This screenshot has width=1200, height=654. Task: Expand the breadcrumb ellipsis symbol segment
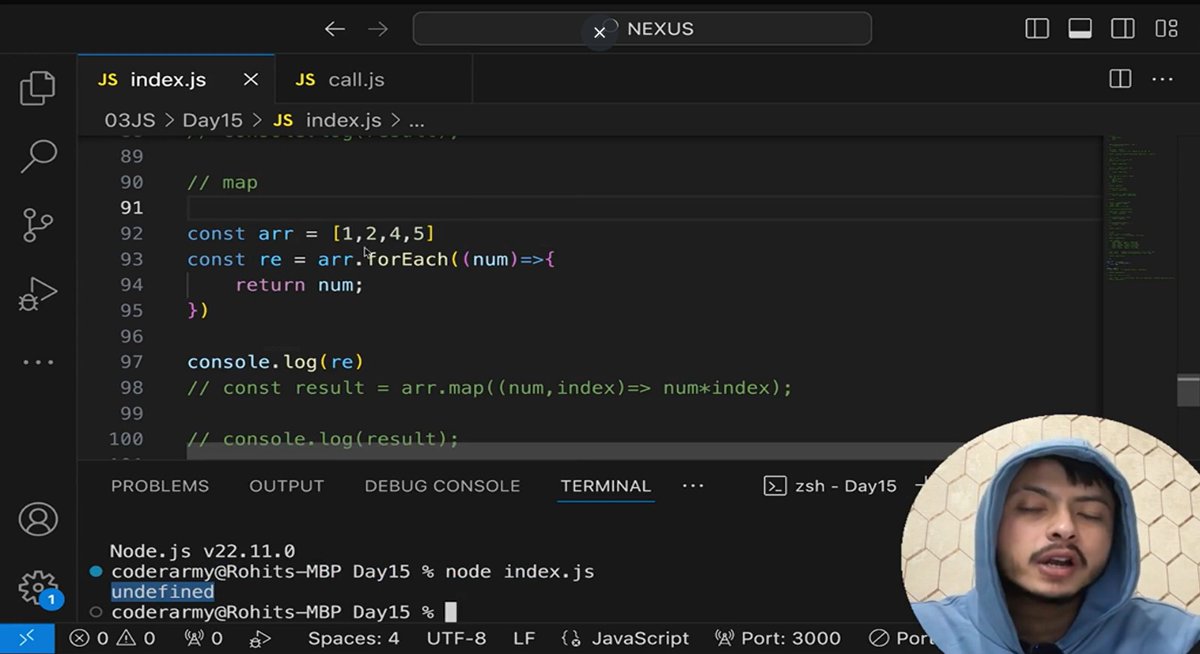pos(416,121)
